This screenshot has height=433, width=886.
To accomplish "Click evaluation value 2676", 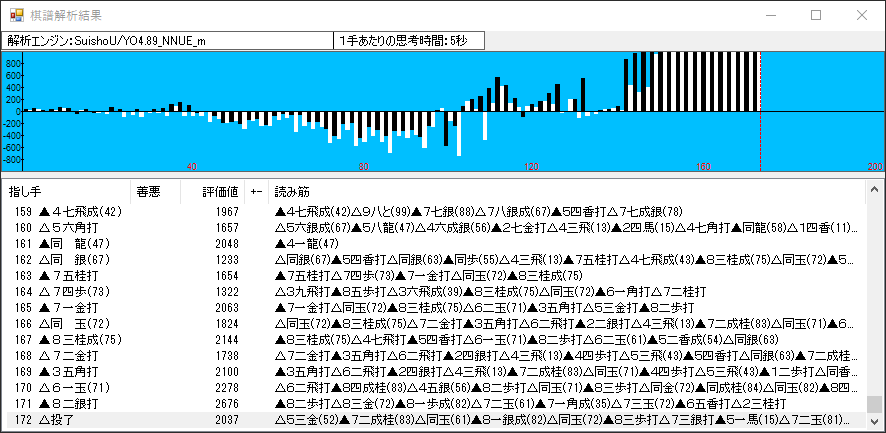I will [x=227, y=404].
